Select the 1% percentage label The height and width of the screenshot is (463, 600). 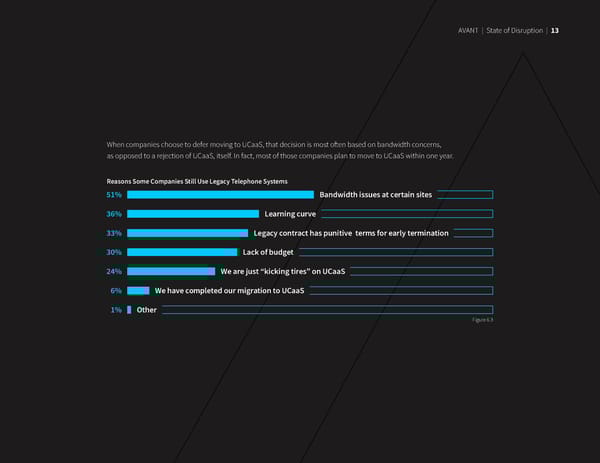point(116,310)
